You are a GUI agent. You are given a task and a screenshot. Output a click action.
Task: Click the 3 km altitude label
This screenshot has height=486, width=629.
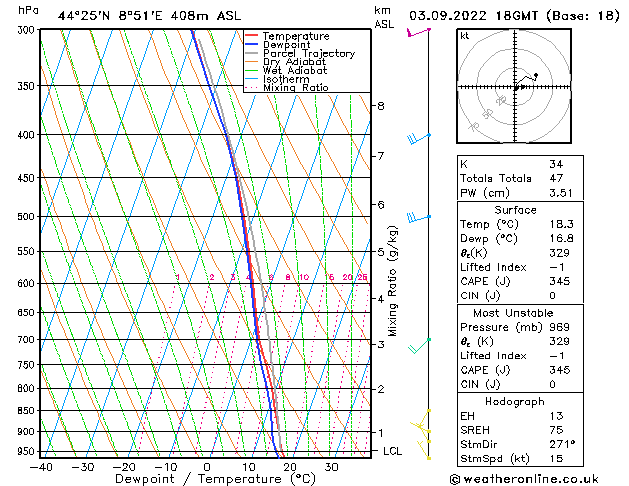(381, 344)
